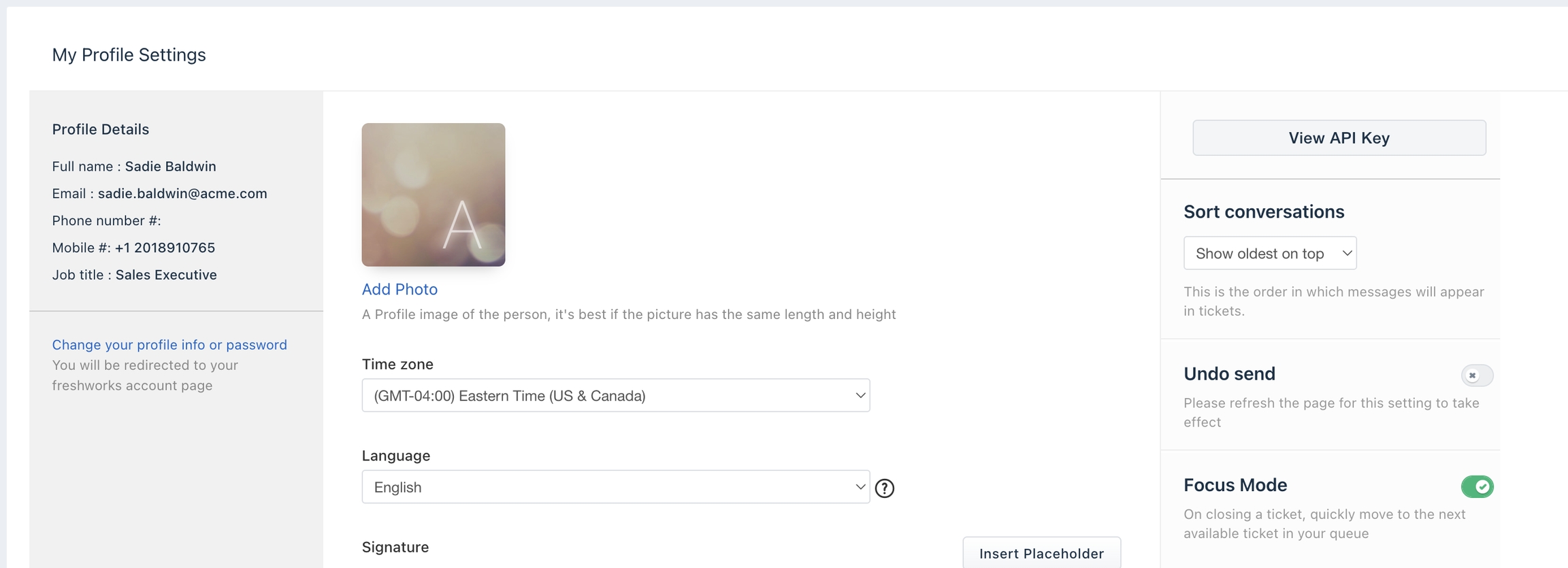Expand the Sort conversations dropdown
This screenshot has height=568, width=1568.
coord(1269,253)
